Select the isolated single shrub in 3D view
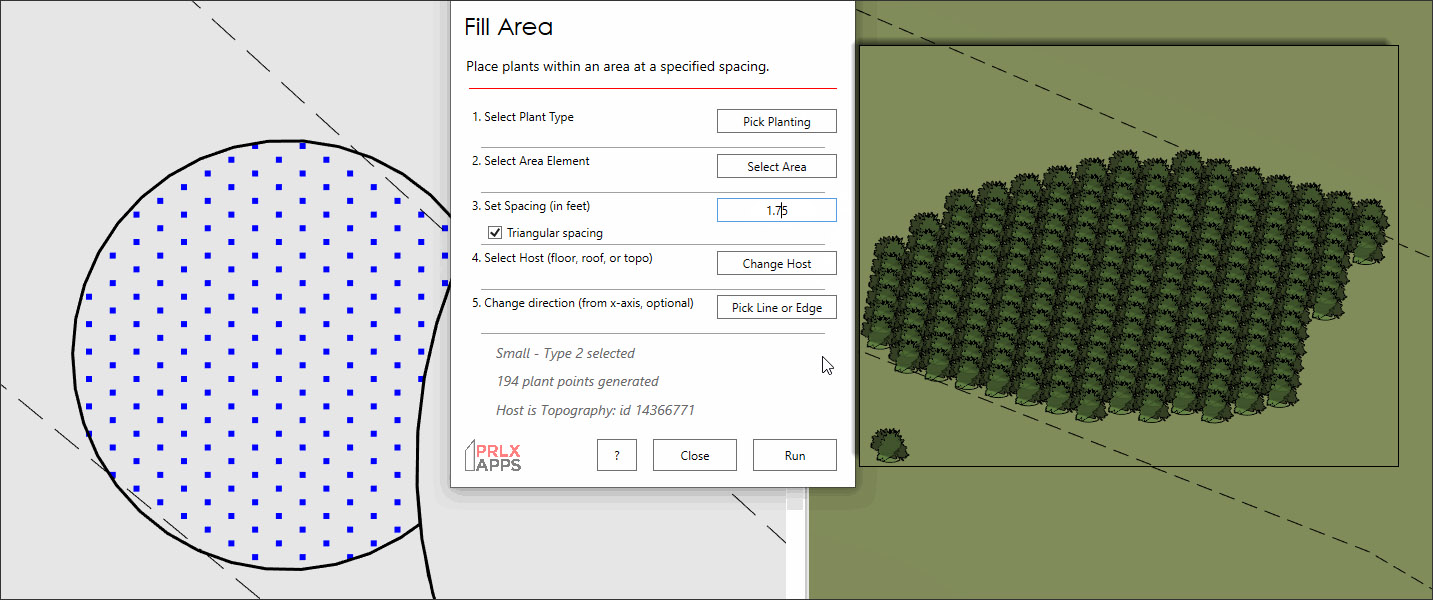Viewport: 1433px width, 600px height. pos(889,444)
